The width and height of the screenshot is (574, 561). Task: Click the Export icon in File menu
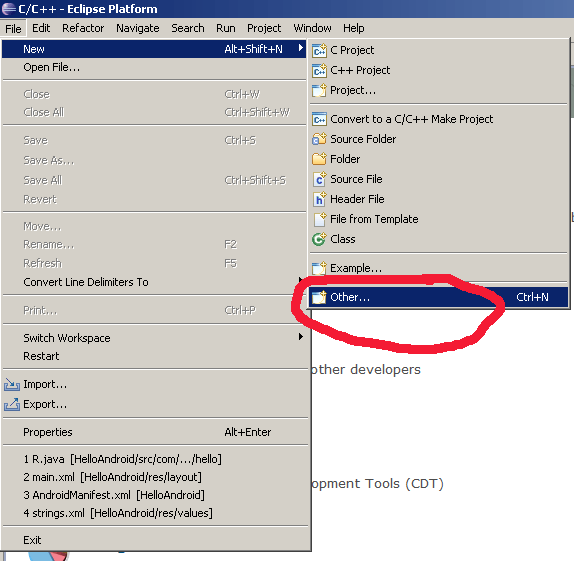[12, 404]
